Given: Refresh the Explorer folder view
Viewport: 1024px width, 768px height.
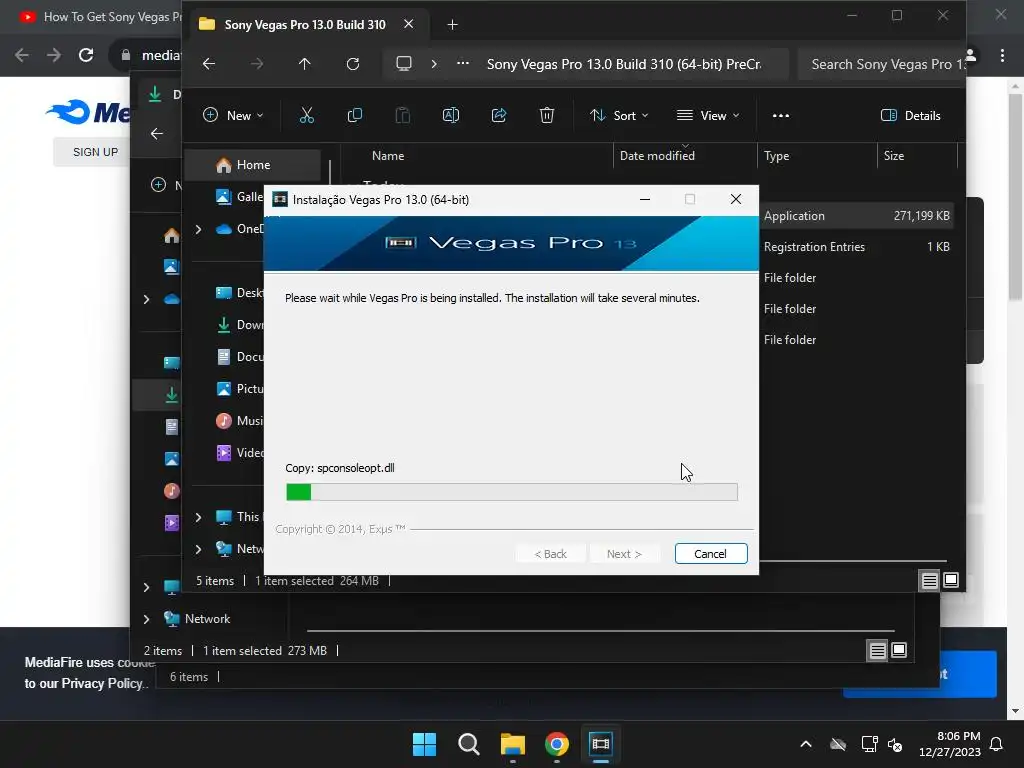Looking at the screenshot, I should 353,64.
